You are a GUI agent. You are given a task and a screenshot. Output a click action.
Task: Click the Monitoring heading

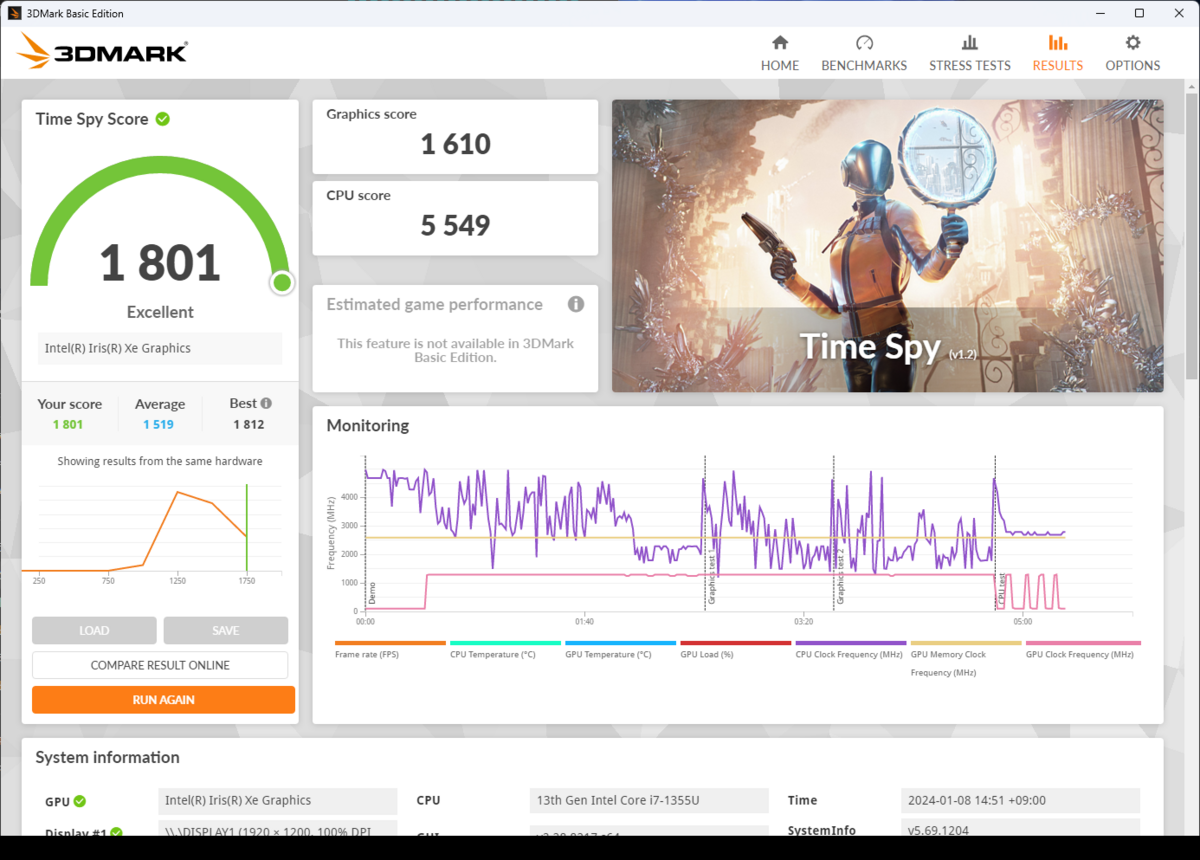368,425
